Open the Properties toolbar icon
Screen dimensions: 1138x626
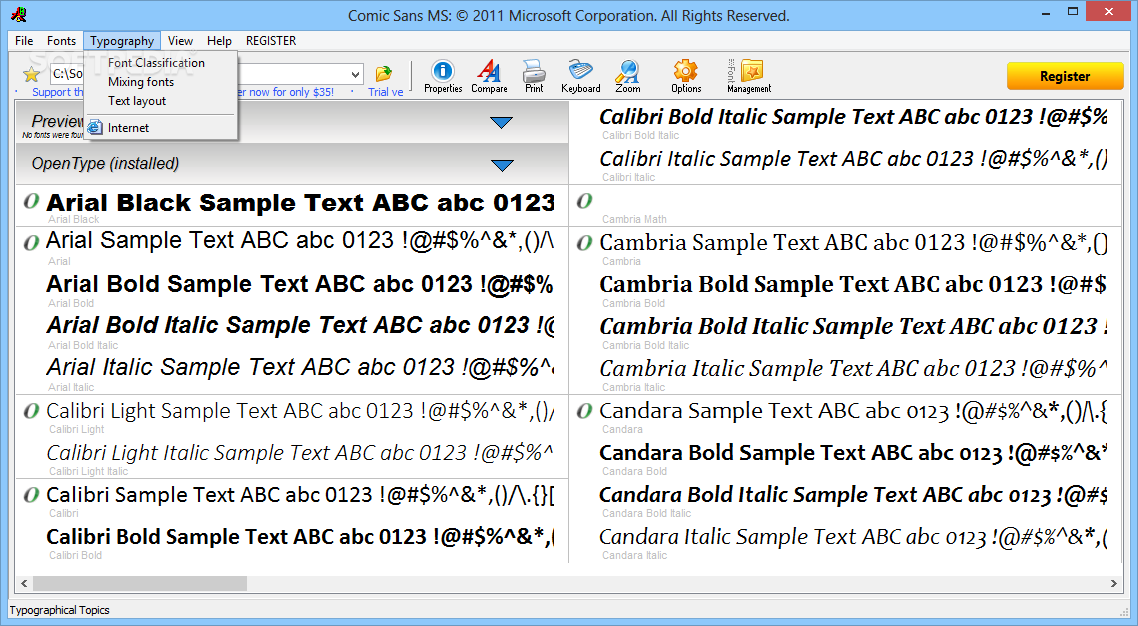point(443,76)
